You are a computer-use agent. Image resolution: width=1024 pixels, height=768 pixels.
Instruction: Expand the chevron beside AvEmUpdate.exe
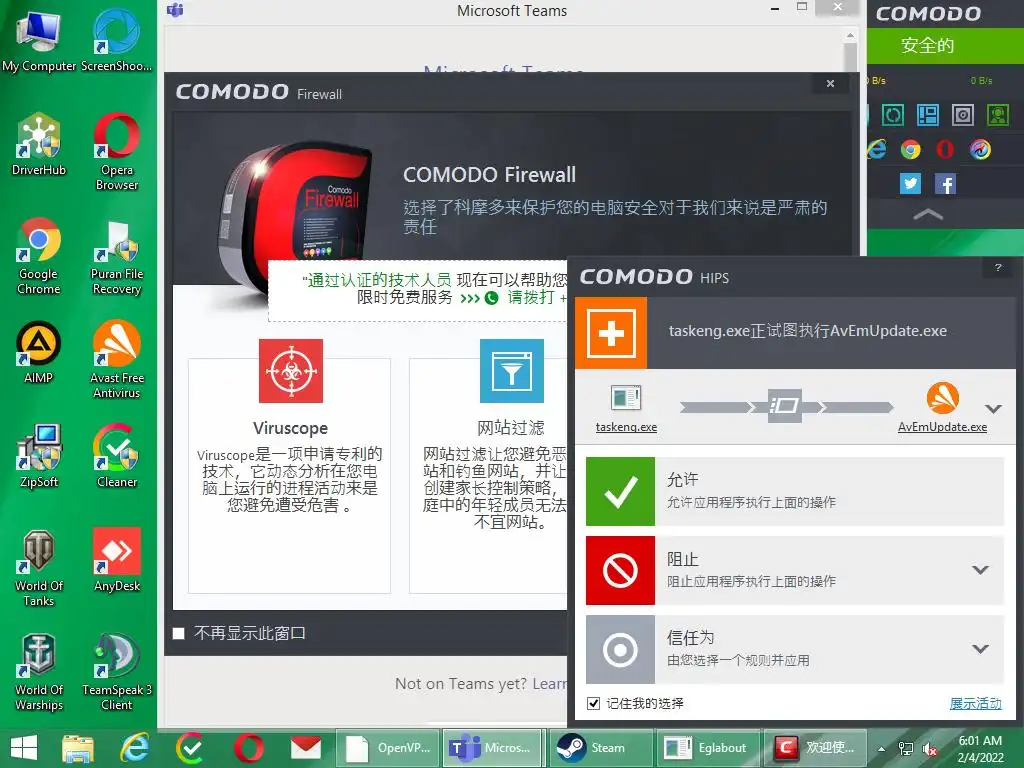click(x=993, y=409)
